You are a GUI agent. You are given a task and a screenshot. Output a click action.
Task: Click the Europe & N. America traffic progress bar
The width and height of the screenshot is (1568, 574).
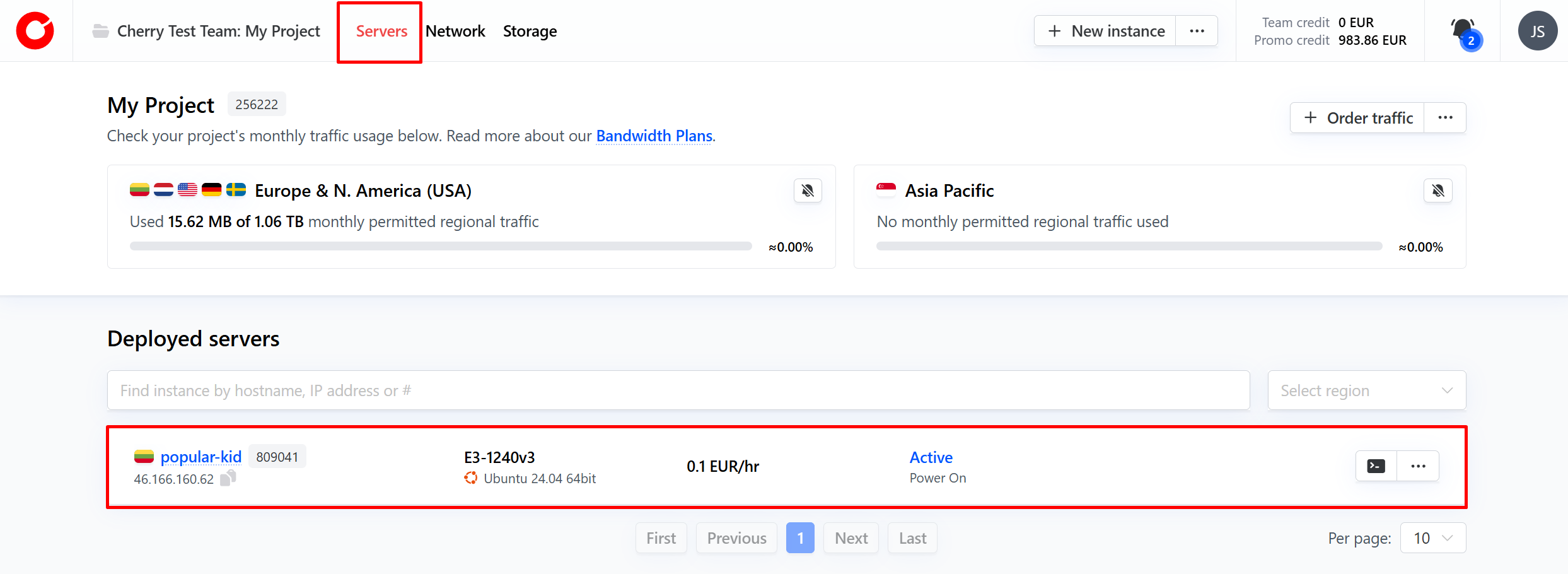[x=440, y=246]
